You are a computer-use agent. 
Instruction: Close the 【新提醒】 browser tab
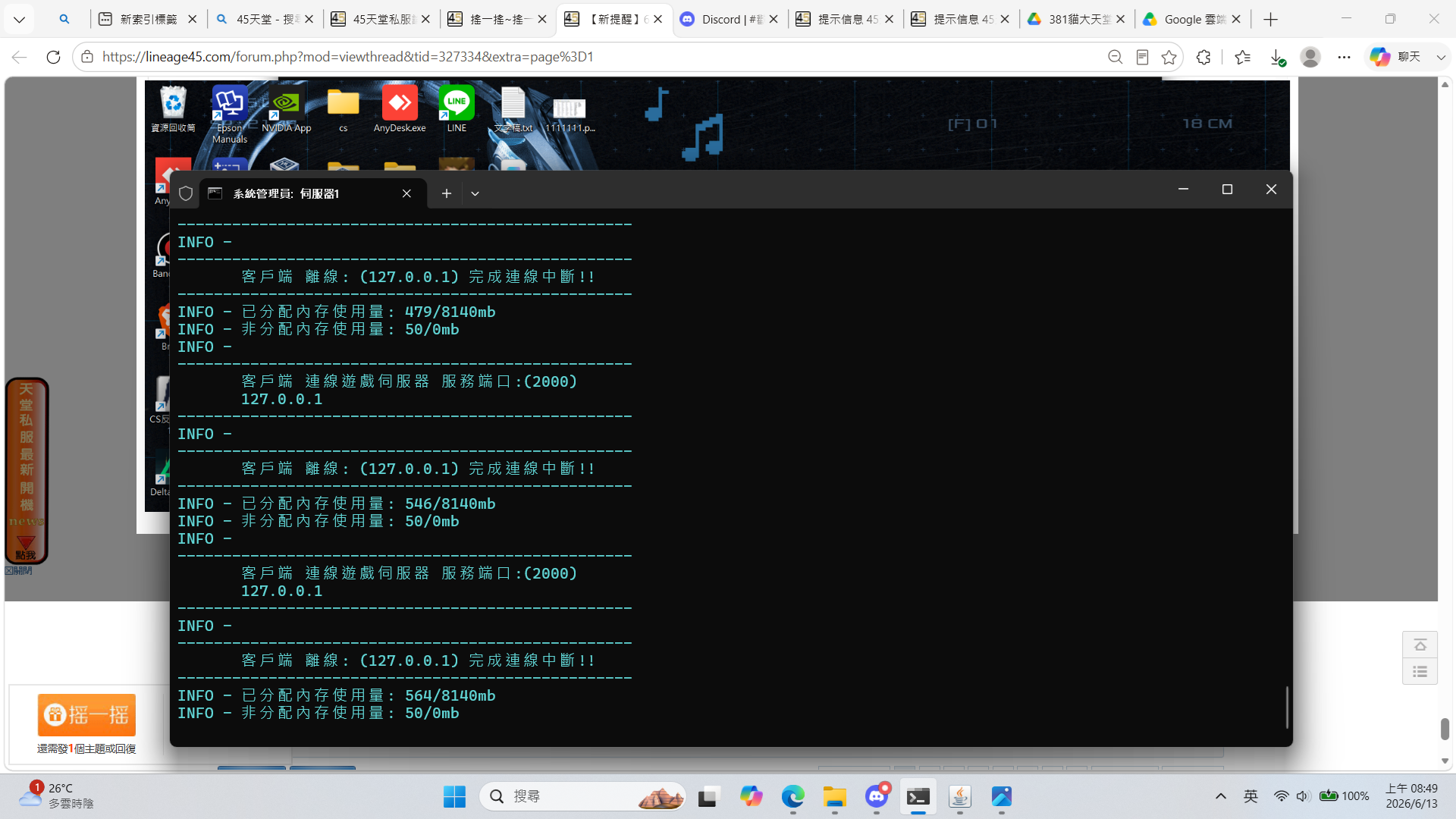point(657,19)
